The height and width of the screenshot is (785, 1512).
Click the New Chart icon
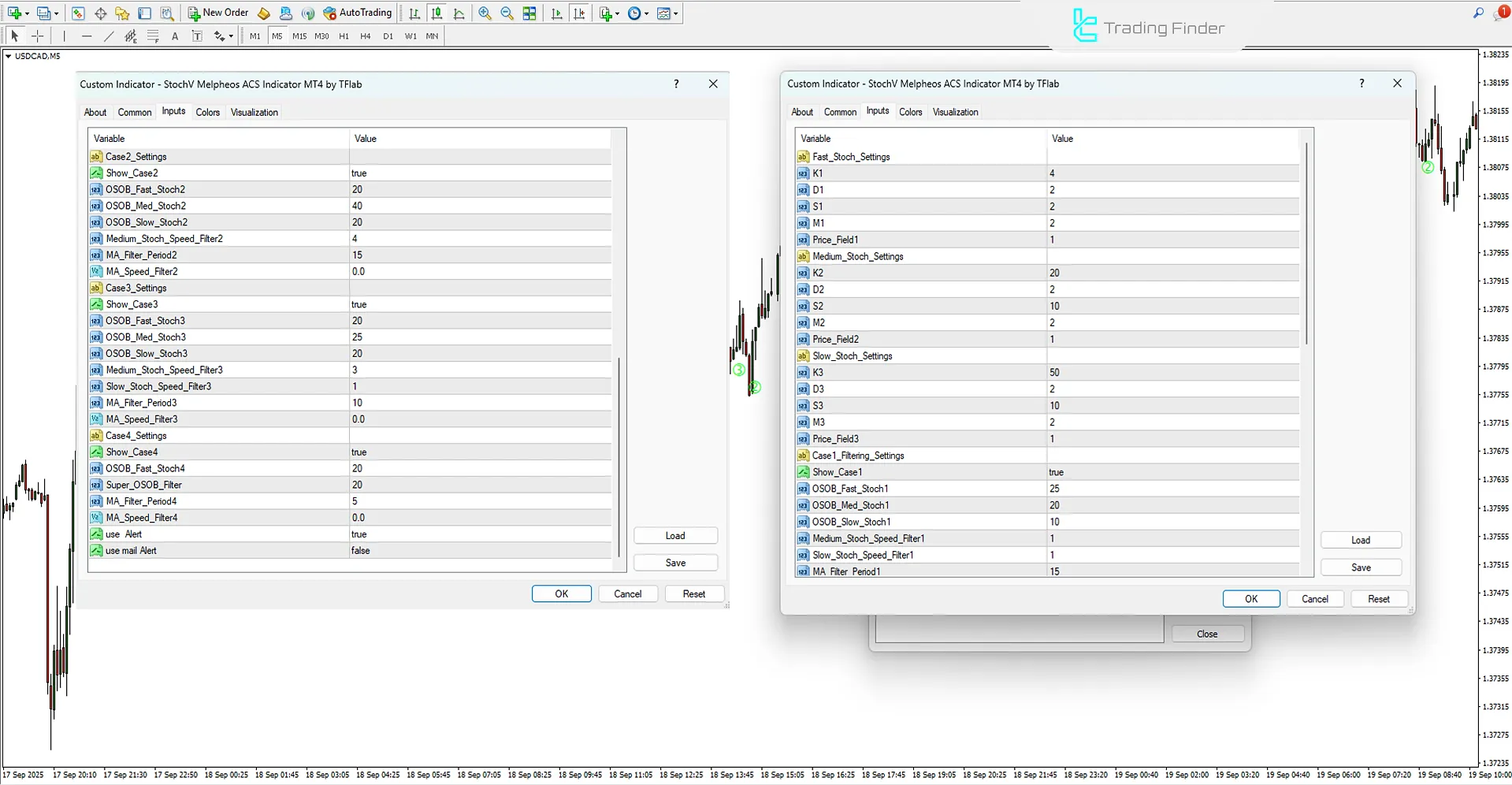click(15, 13)
